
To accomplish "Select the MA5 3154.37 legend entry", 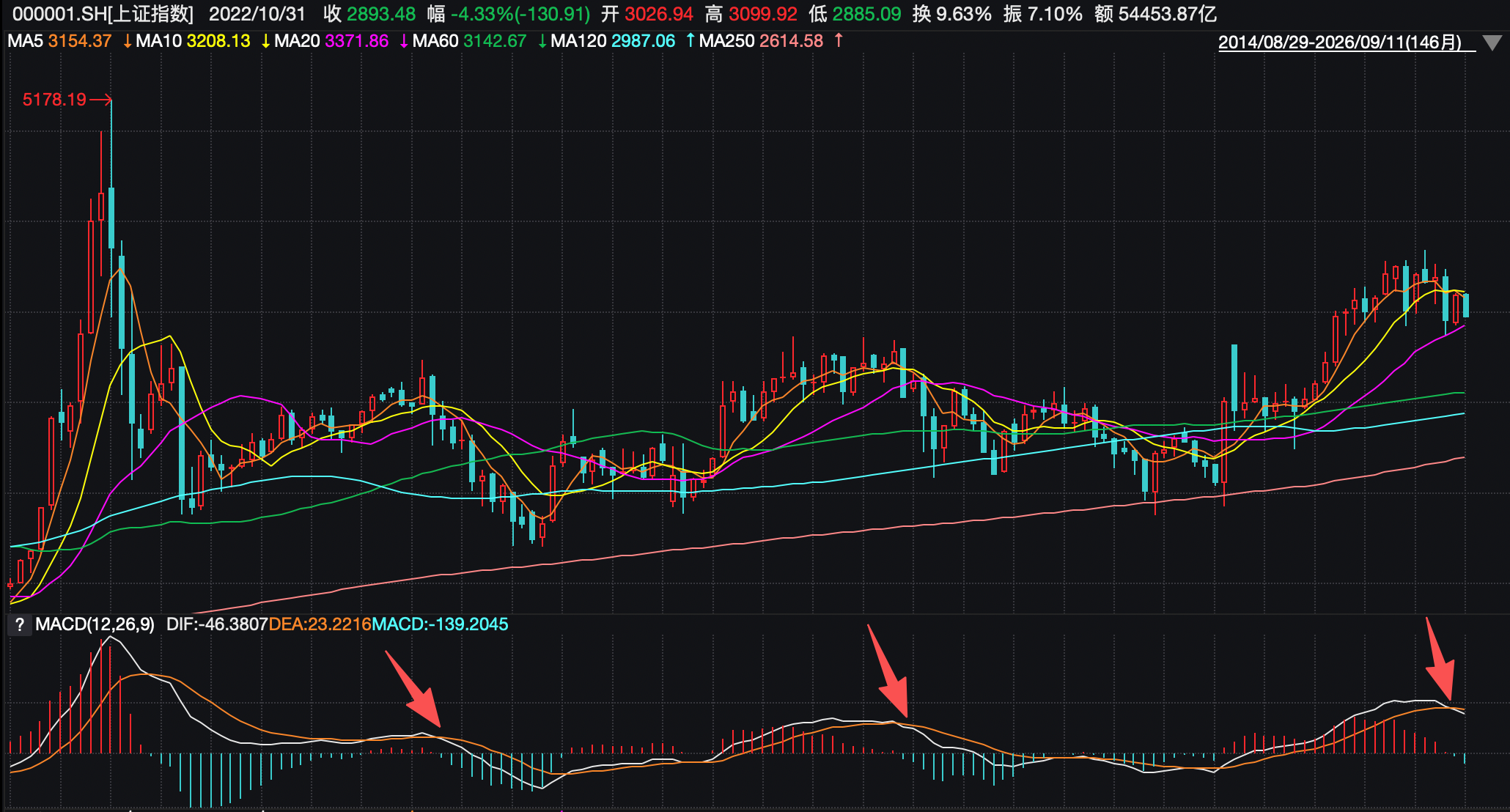I will click(x=59, y=41).
